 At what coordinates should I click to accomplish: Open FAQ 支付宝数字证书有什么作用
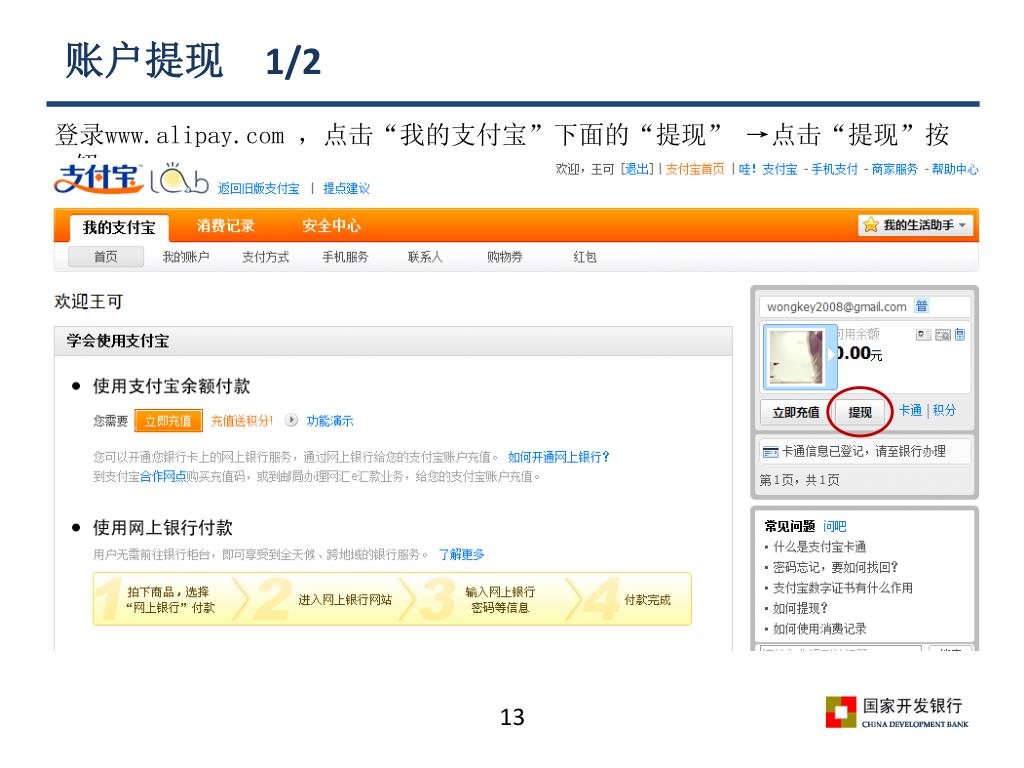pos(842,588)
